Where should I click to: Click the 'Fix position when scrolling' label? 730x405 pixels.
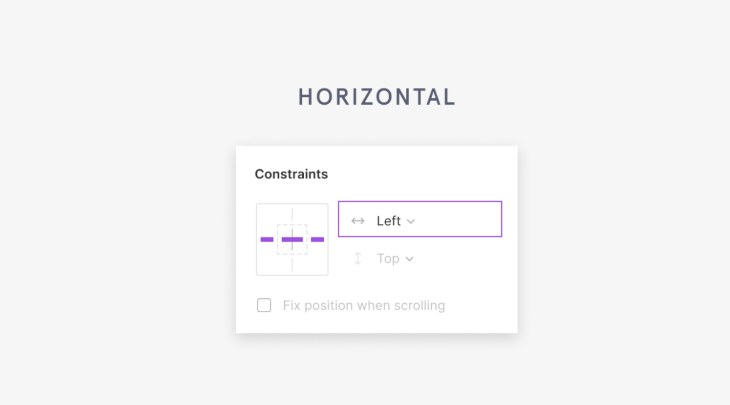pos(364,305)
